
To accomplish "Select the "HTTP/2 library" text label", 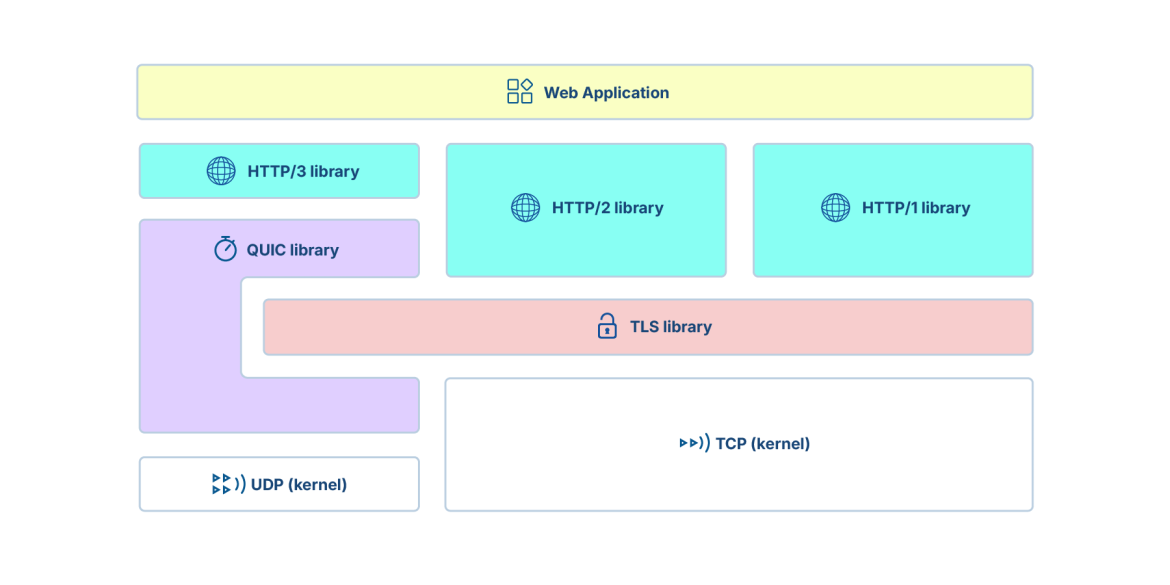I will point(607,208).
